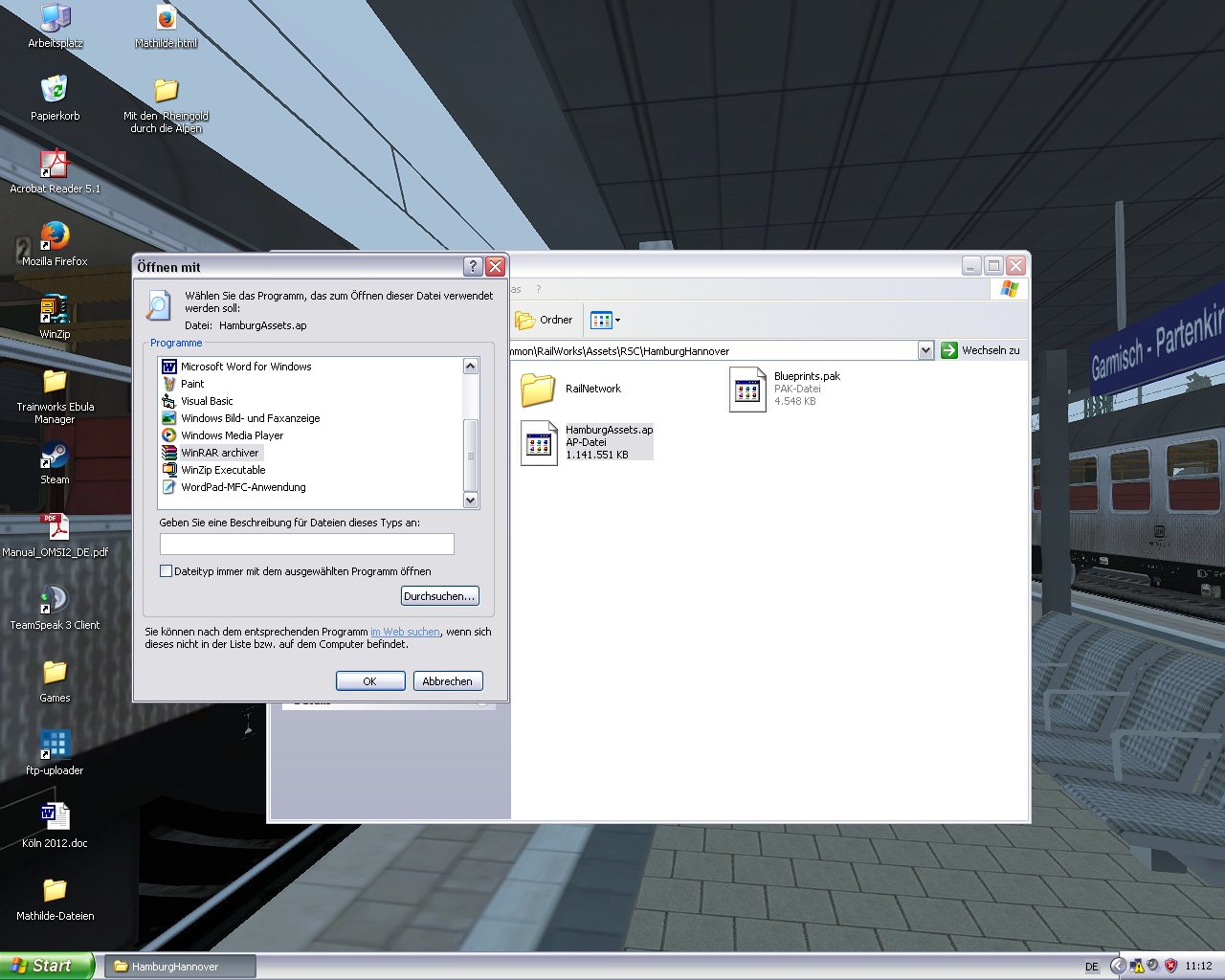Select the Acrobat Reader 5.1 shortcut
Screen dimensions: 1225x980
tap(56, 172)
